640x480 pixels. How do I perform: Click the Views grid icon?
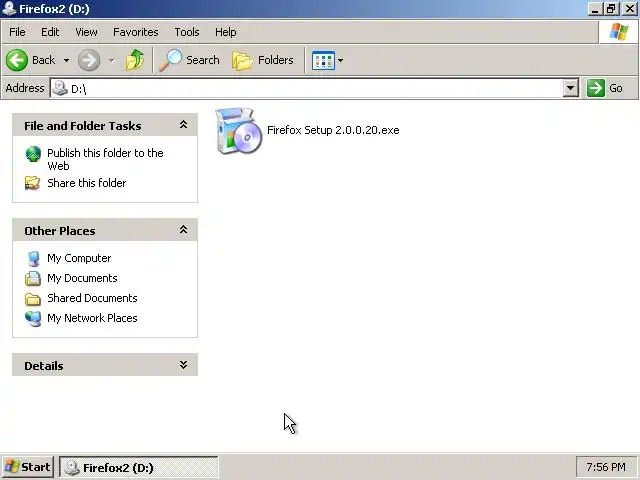point(323,60)
